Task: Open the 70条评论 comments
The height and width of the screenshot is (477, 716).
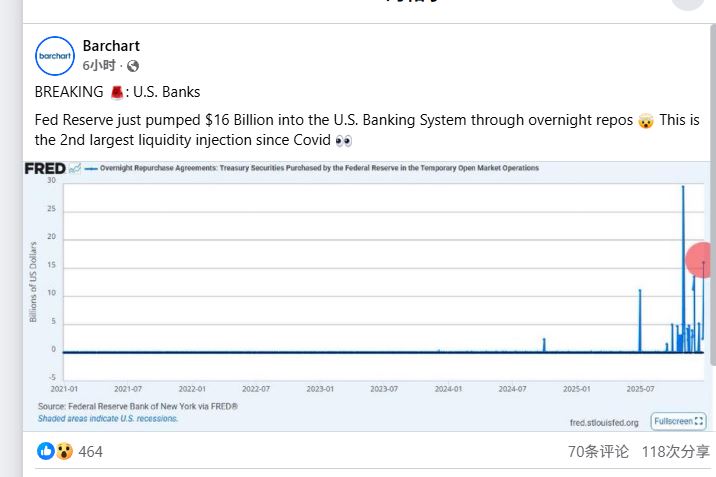Action: point(598,452)
